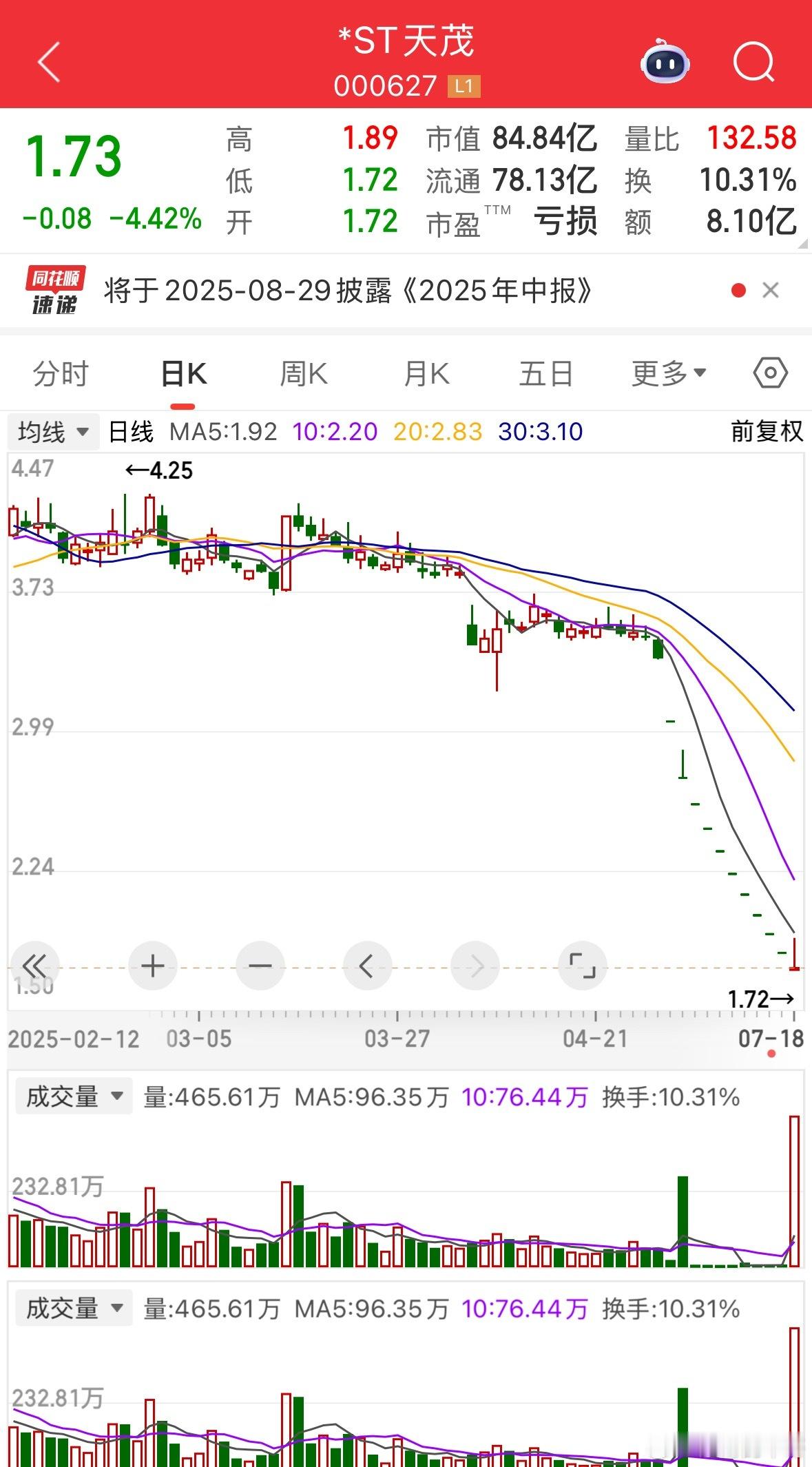
Task: Open first 成交量 indicator dropdown
Action: tap(73, 1096)
